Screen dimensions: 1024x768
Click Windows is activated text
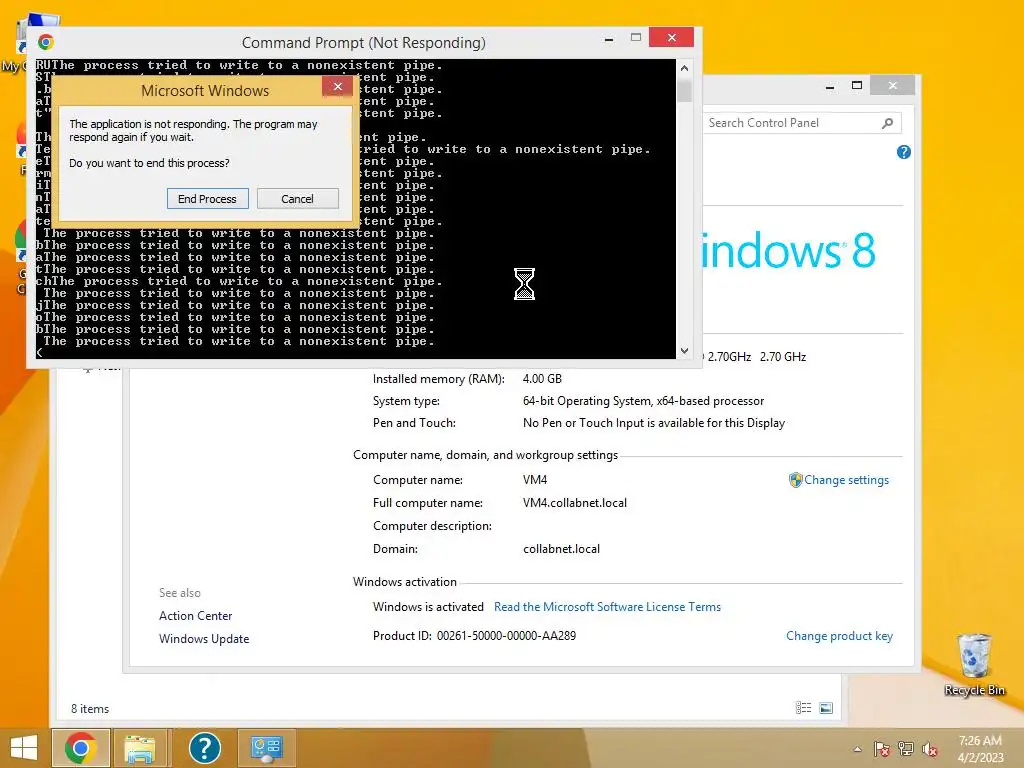coord(428,607)
